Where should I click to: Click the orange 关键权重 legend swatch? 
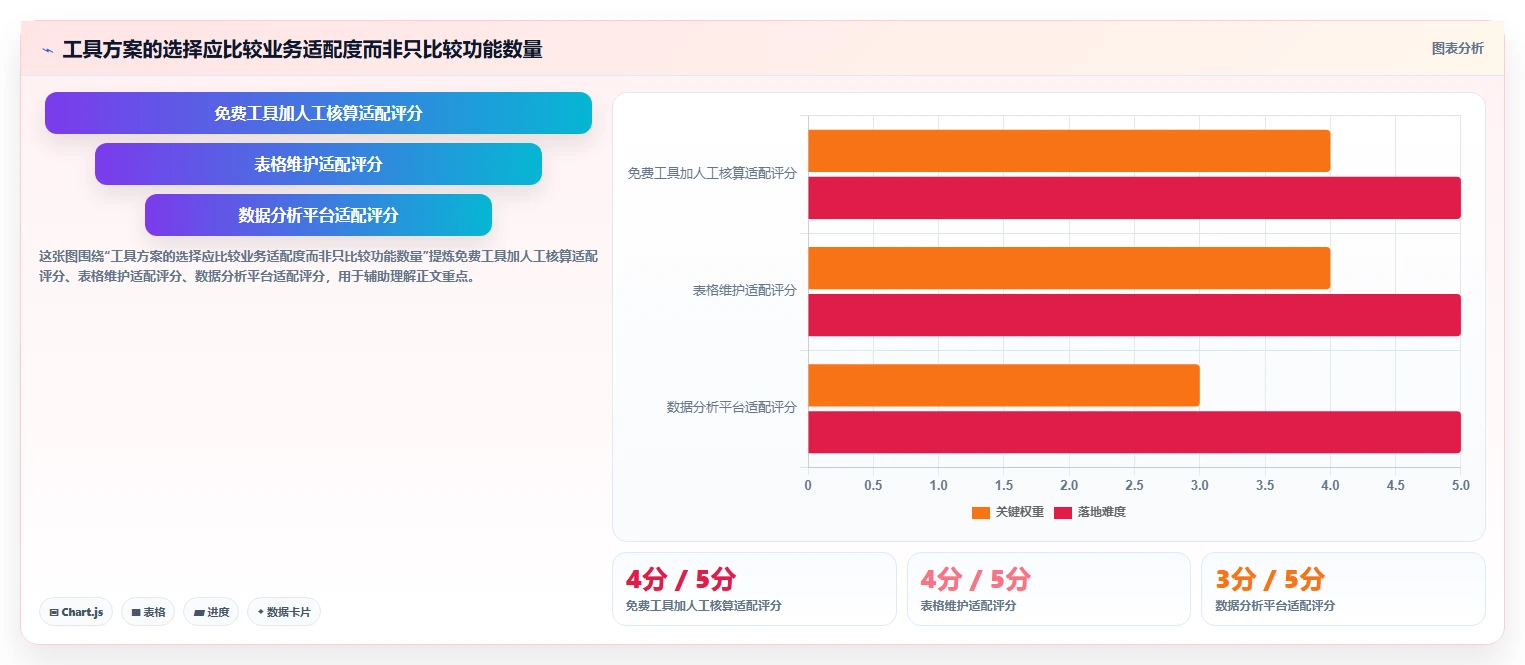point(981,513)
